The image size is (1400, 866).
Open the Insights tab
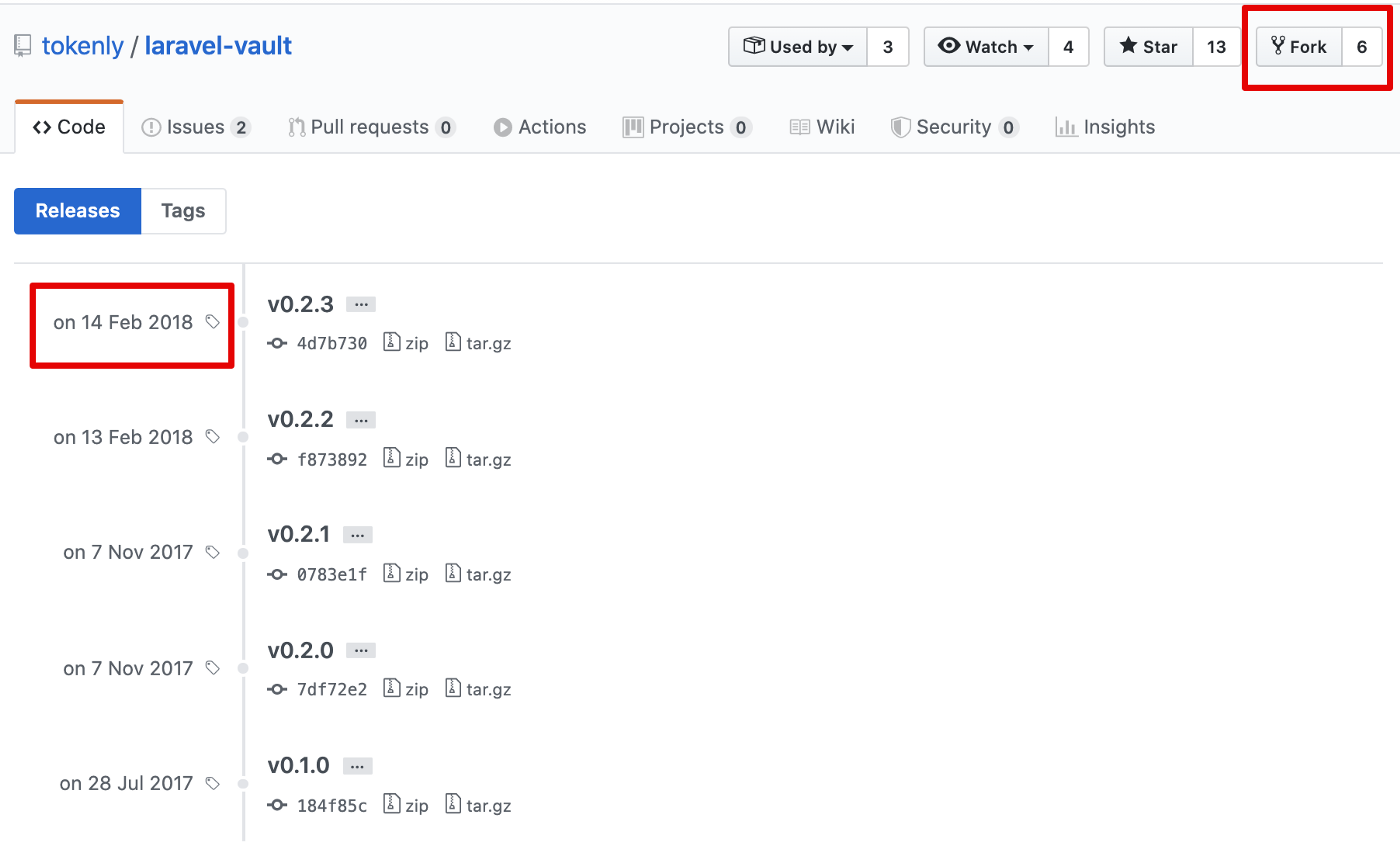tap(1105, 127)
